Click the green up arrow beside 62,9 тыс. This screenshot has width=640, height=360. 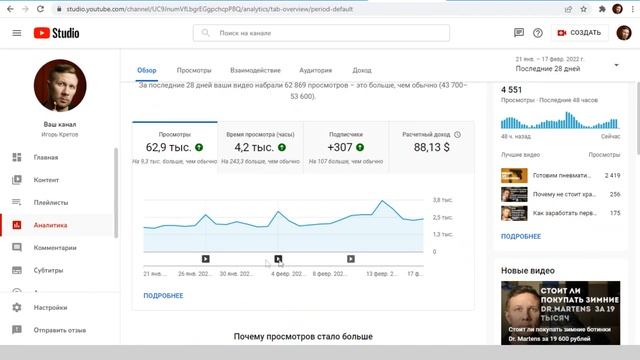click(x=199, y=147)
